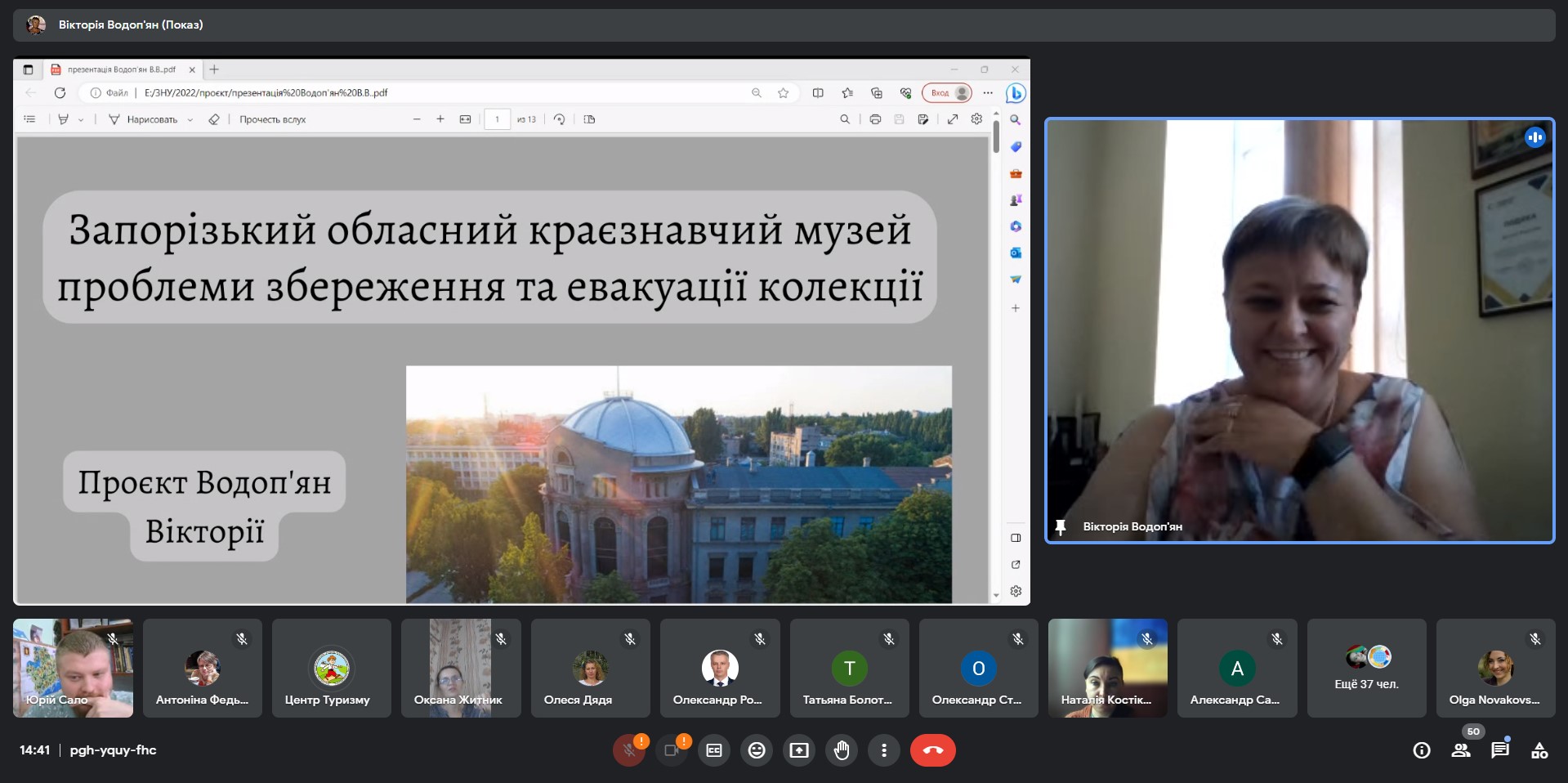Unmute the microphone
Screen dimensions: 1568x783
[x=629, y=750]
